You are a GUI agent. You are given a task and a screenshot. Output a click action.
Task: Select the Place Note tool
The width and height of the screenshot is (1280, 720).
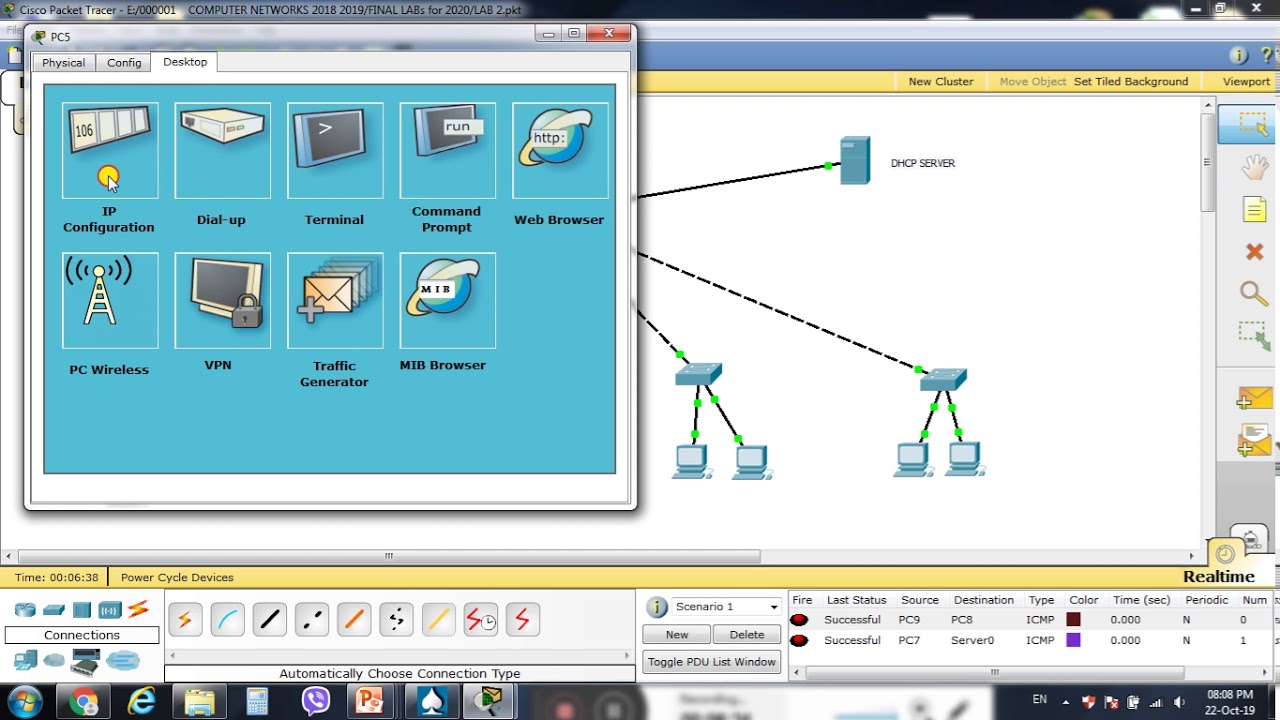(x=1254, y=209)
